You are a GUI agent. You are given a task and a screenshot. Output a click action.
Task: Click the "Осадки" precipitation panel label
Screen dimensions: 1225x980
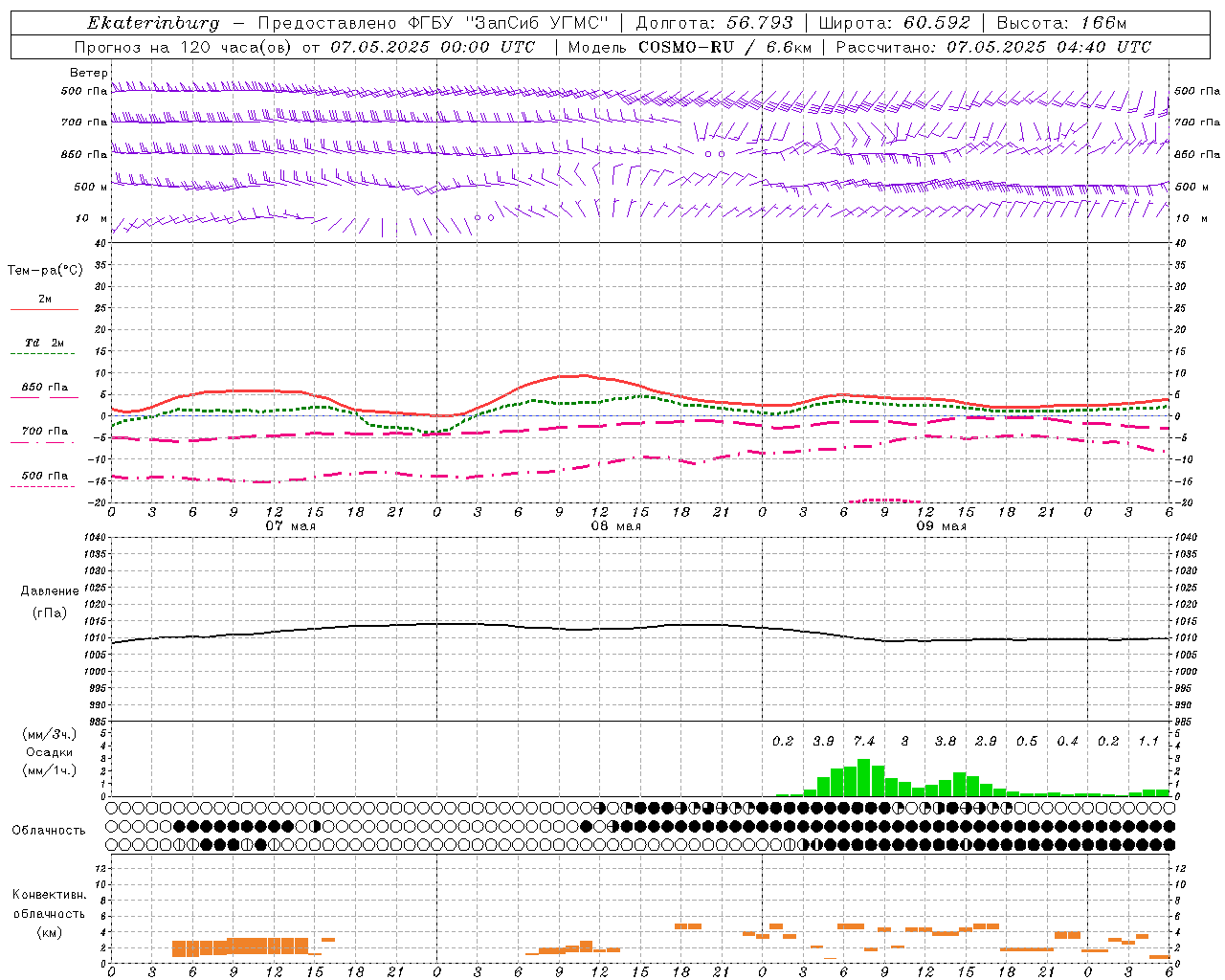point(49,752)
